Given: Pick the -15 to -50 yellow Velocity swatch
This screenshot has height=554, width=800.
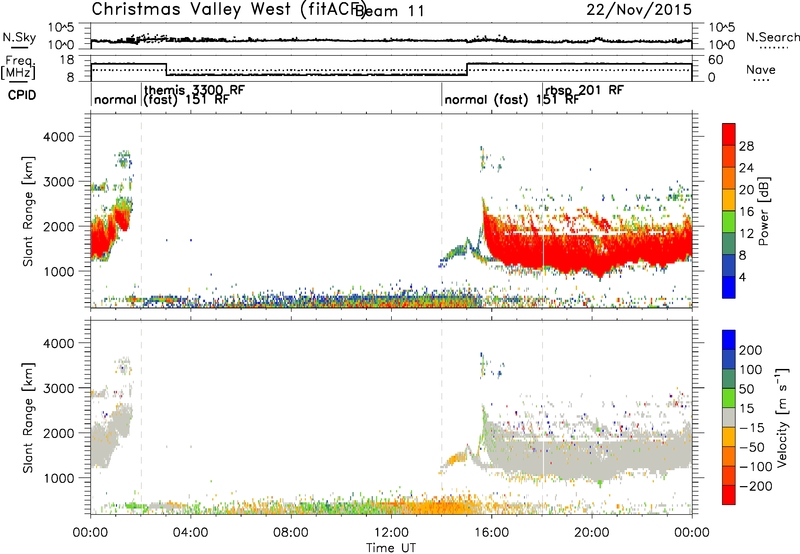Looking at the screenshot, I should pyautogui.click(x=729, y=437).
